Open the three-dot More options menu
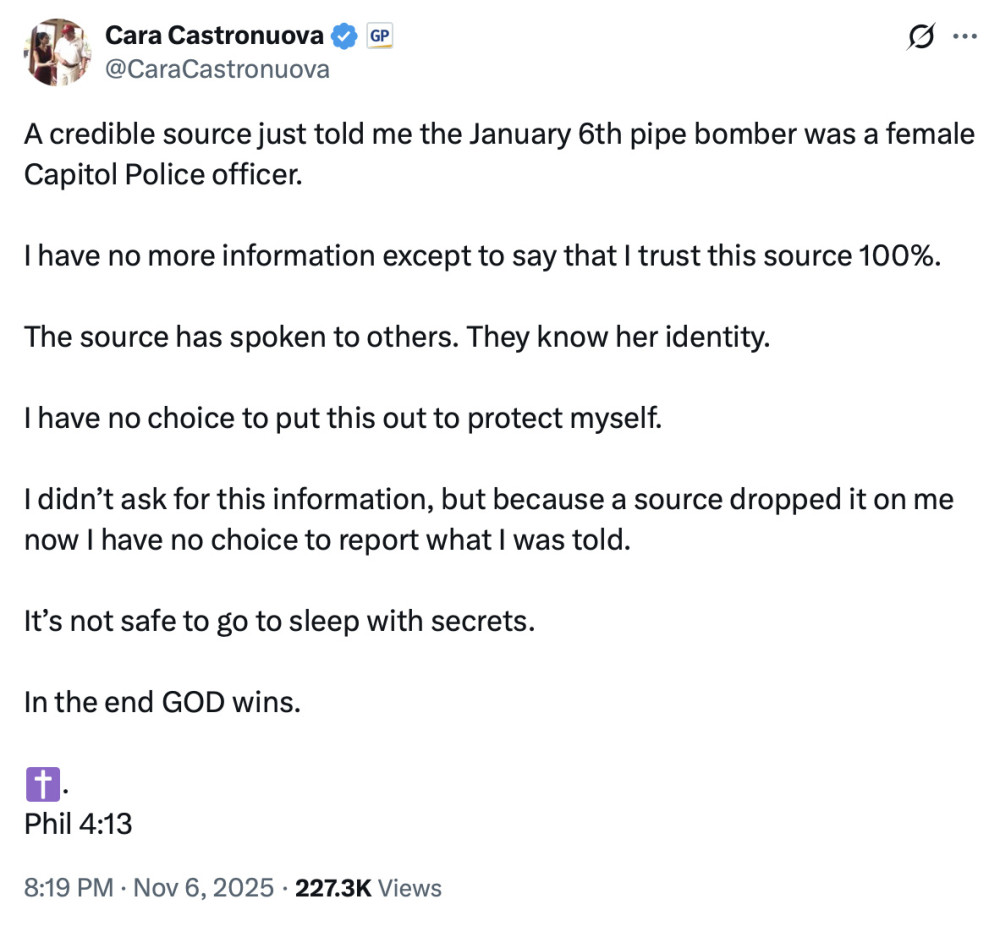Screen dimensions: 1000x932 [x=963, y=37]
